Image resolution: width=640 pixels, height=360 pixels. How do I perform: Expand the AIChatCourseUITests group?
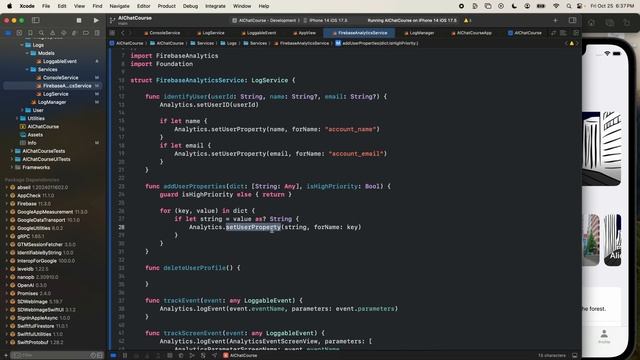tap(11, 159)
